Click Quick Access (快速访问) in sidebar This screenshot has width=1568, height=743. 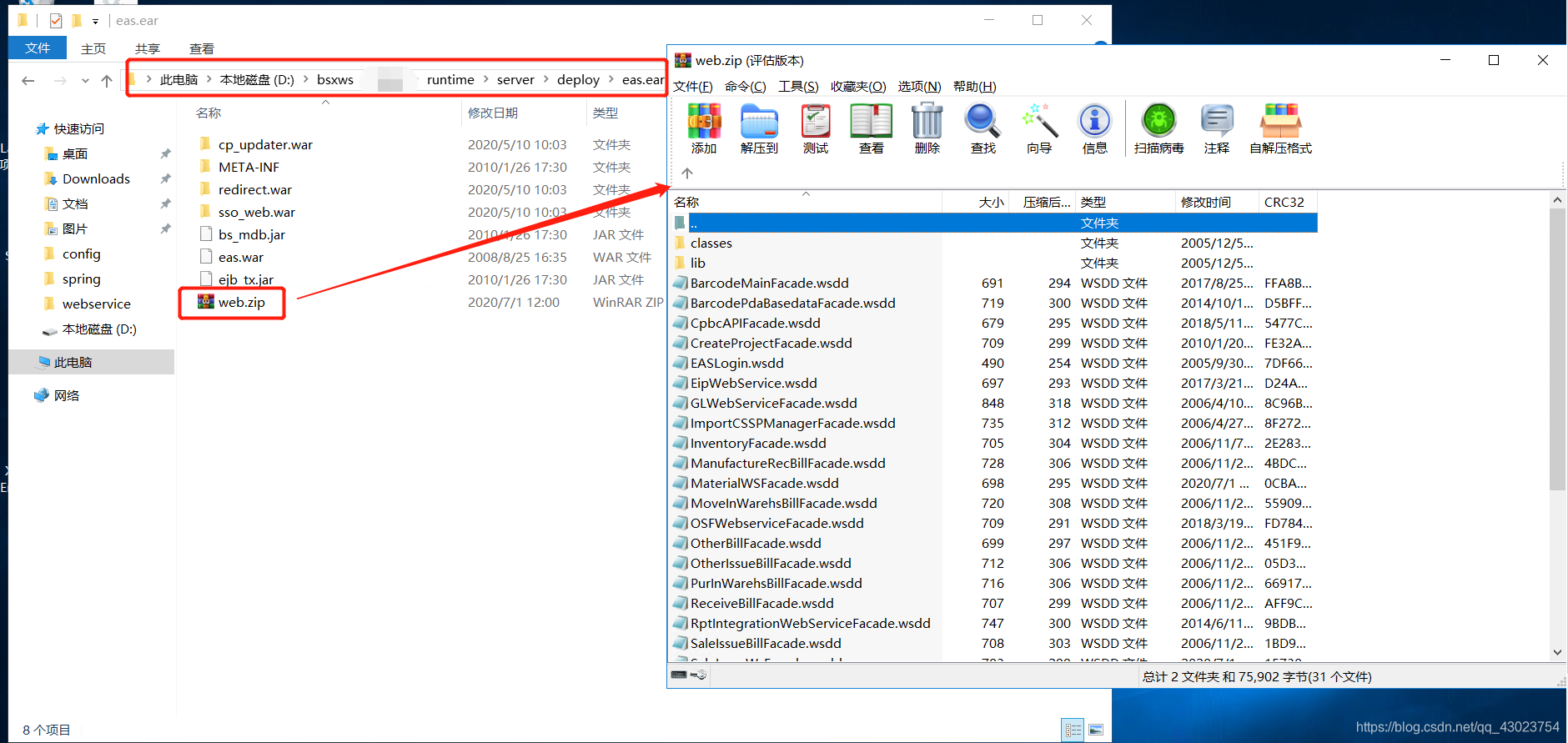pos(79,128)
